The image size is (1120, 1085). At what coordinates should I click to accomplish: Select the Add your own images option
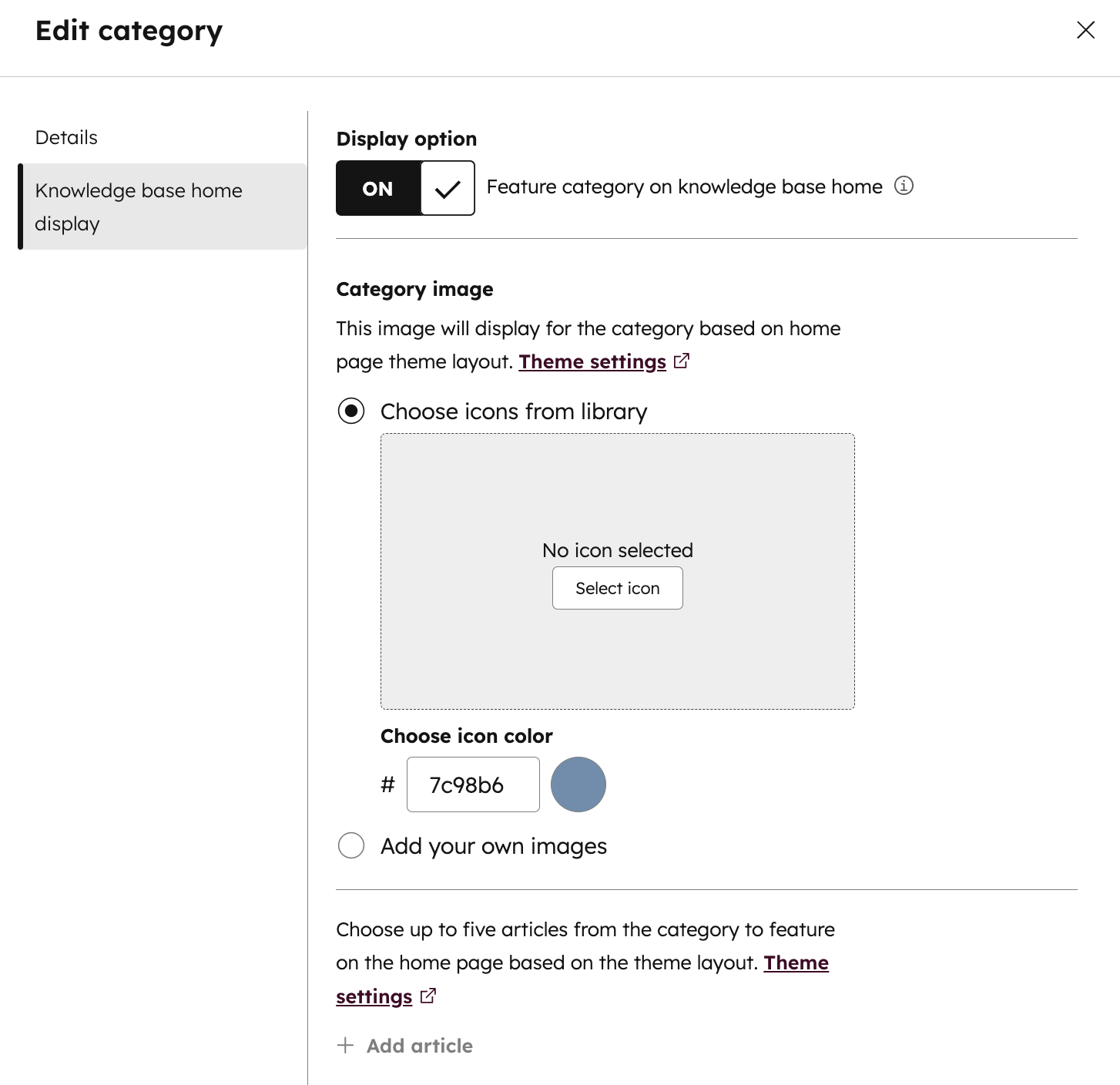point(351,845)
